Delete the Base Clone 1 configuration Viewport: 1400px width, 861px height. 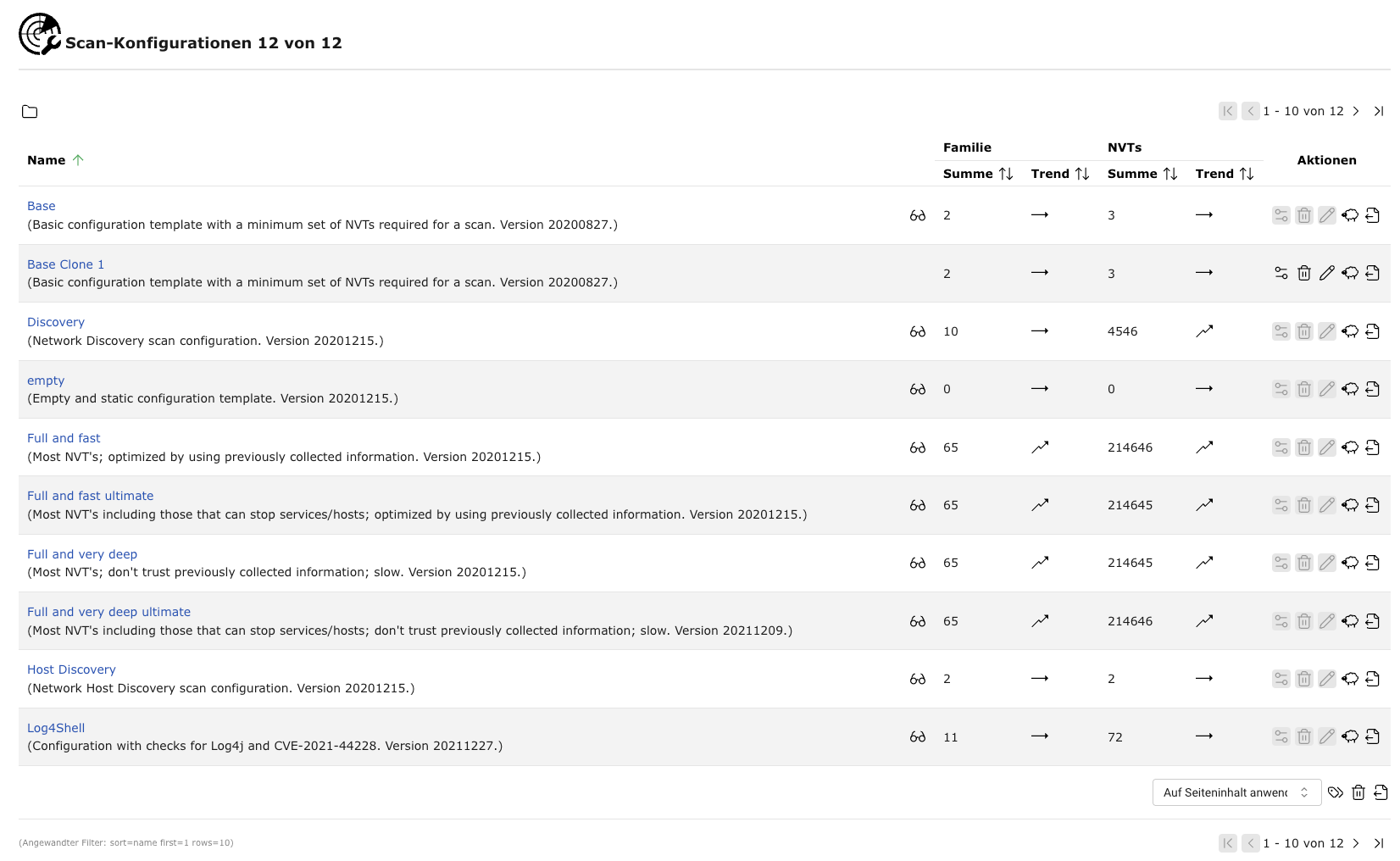[x=1304, y=273]
